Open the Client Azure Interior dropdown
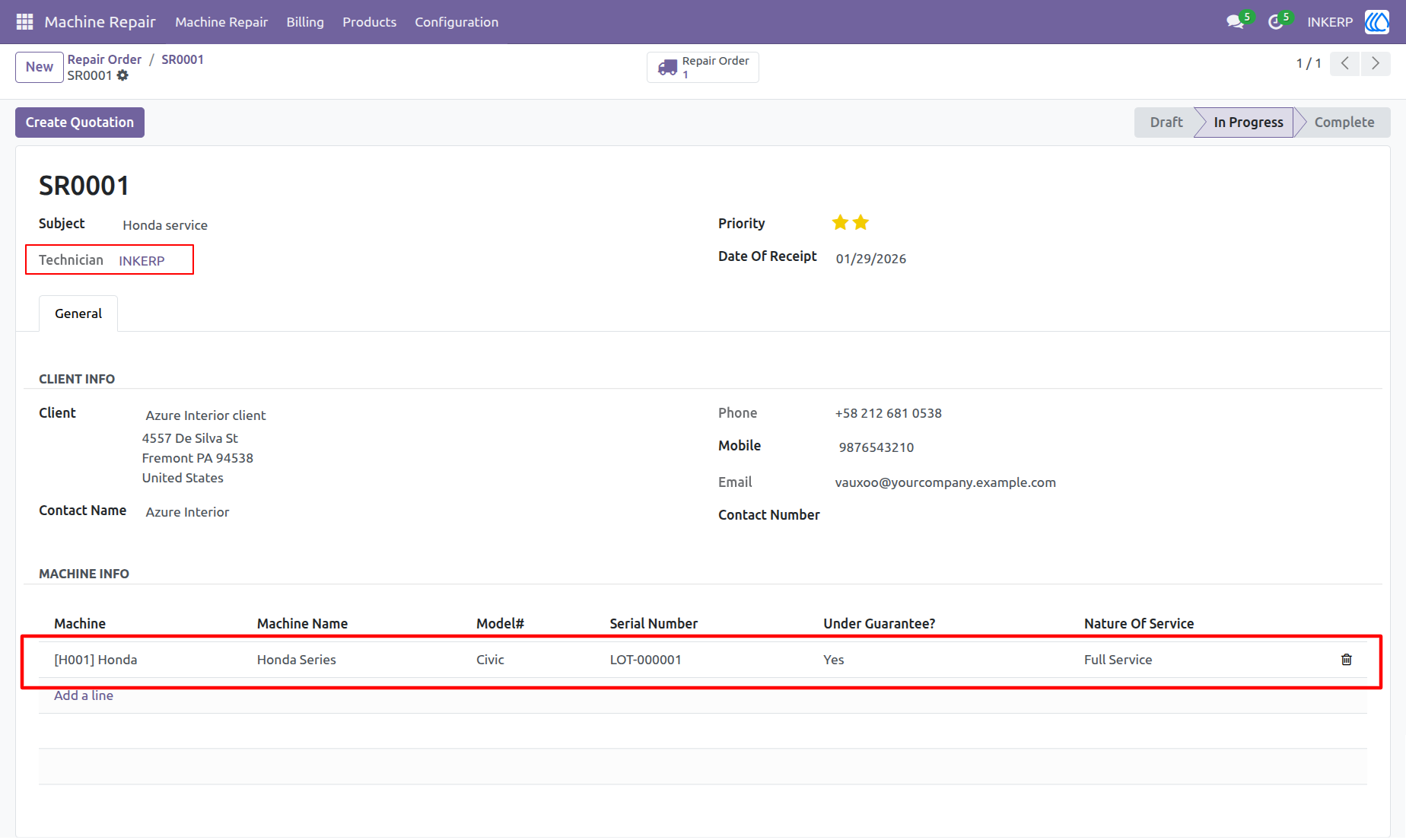Screen dimensions: 1406x840 coord(205,415)
